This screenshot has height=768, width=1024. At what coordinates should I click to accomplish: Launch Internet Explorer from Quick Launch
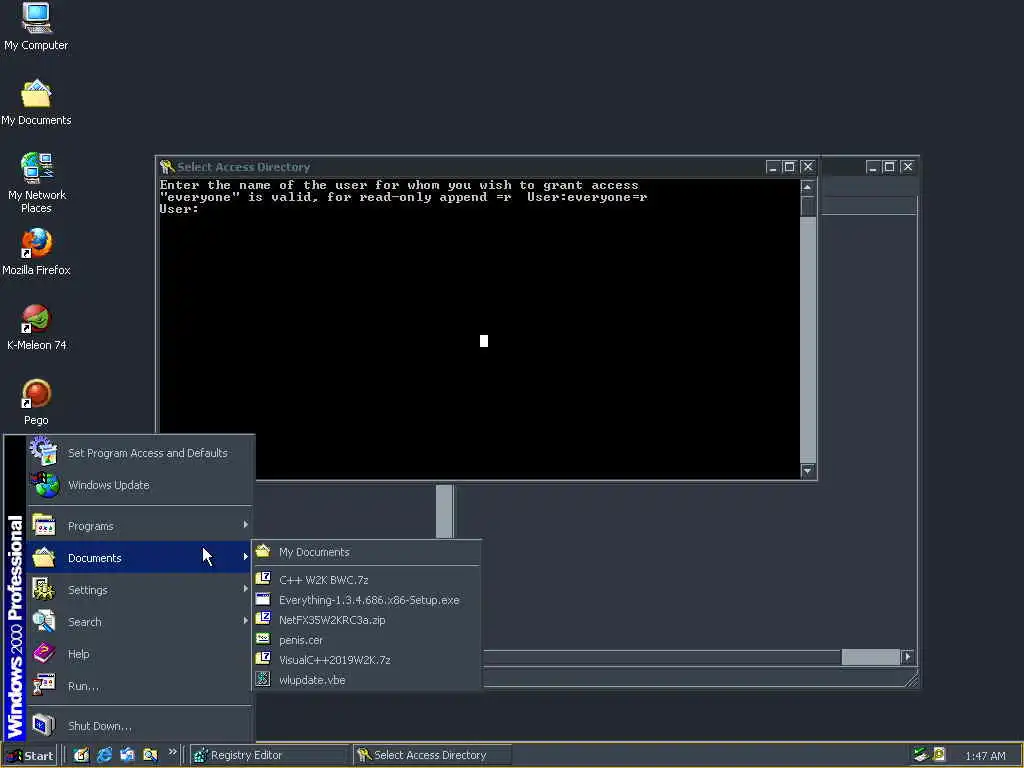104,755
